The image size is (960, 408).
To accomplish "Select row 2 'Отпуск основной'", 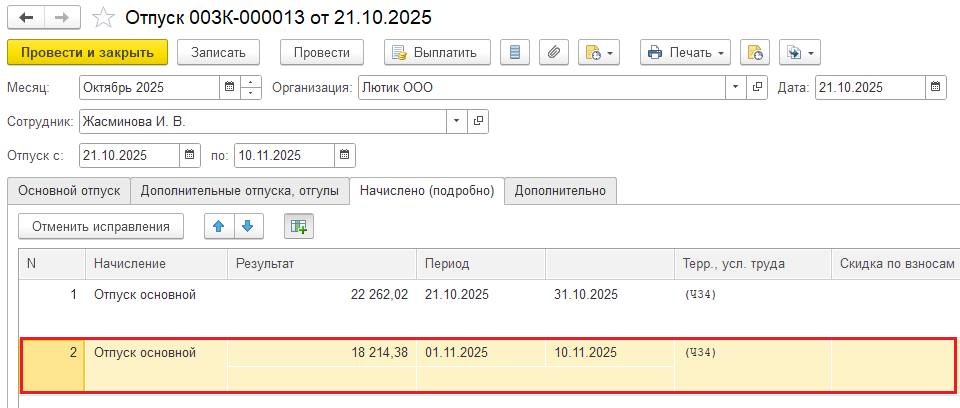I will tap(144, 353).
